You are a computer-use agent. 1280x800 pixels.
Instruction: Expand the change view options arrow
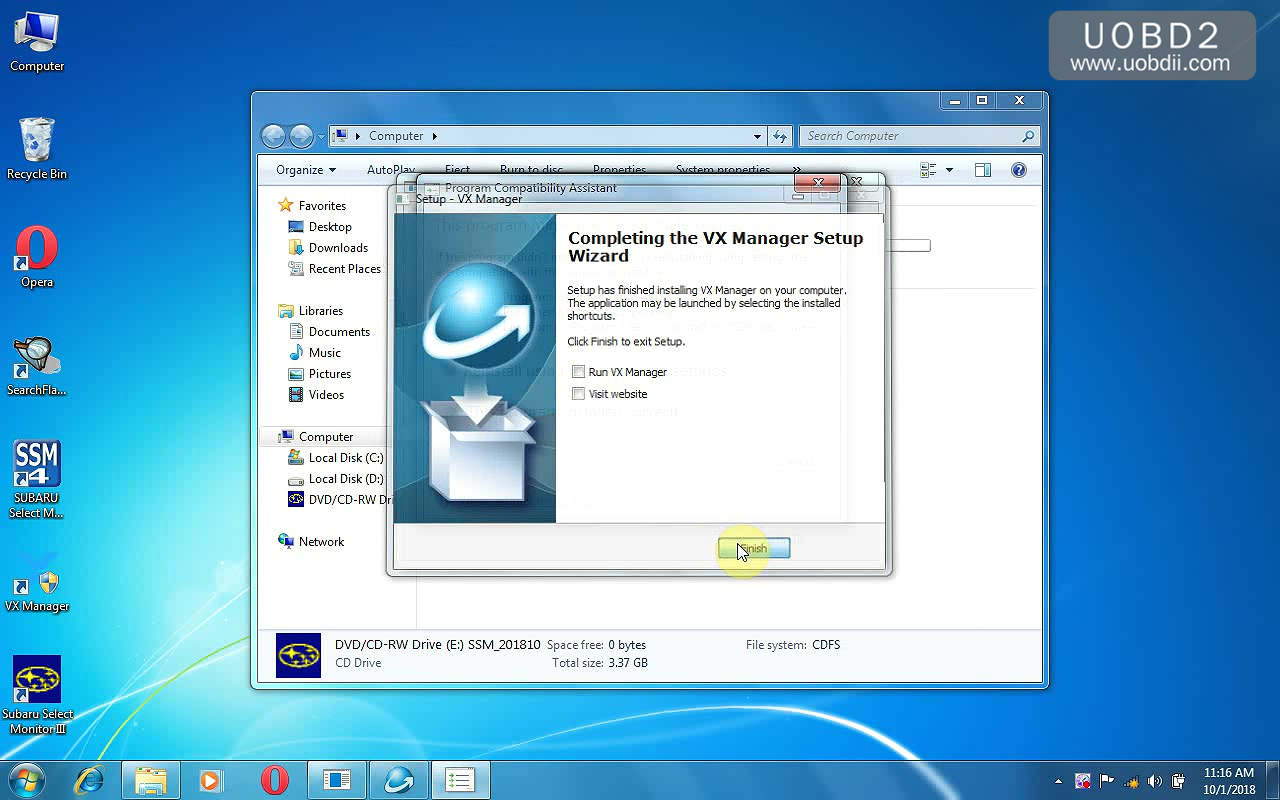949,170
